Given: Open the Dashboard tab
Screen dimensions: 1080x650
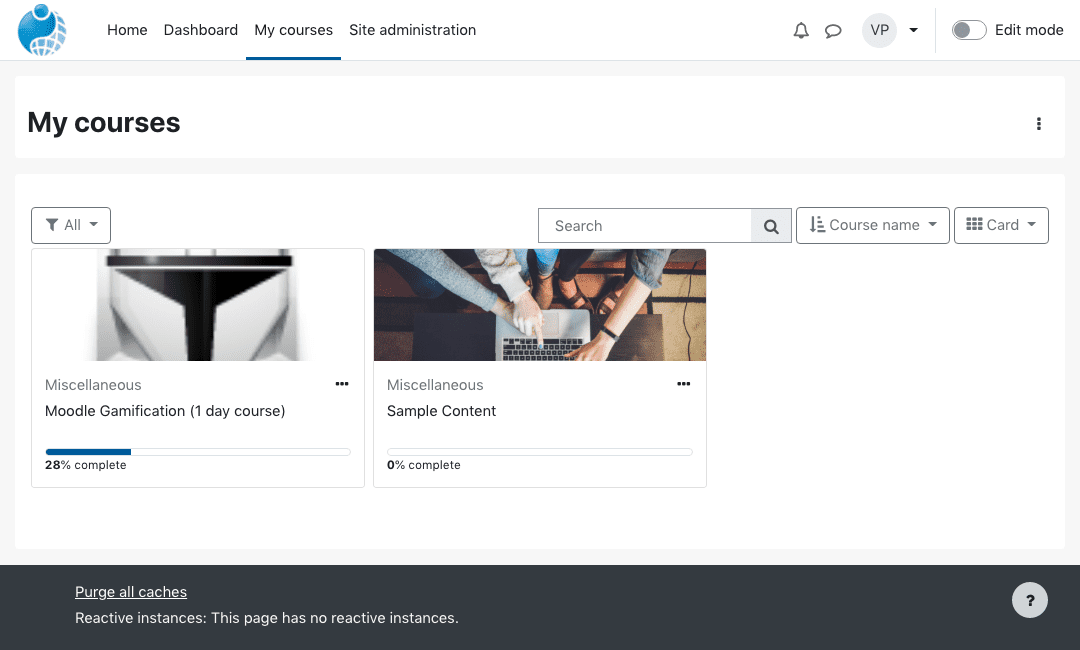Looking at the screenshot, I should pos(201,30).
